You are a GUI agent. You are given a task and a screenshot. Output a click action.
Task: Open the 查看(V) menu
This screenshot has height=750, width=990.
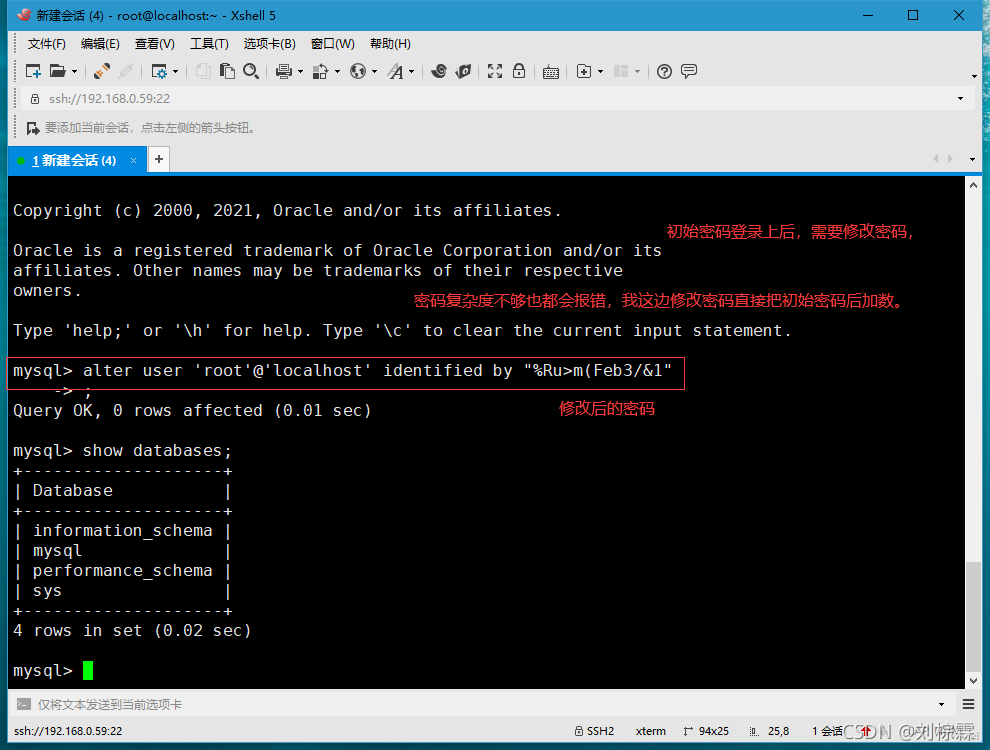click(x=154, y=44)
